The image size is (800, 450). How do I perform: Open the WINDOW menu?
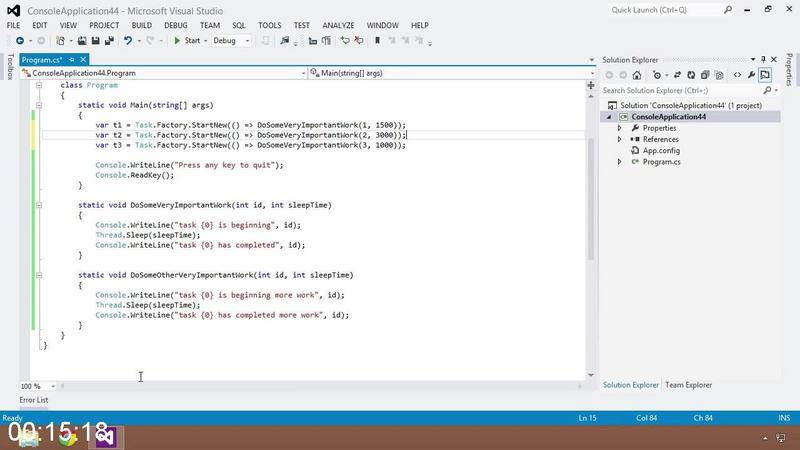point(383,25)
